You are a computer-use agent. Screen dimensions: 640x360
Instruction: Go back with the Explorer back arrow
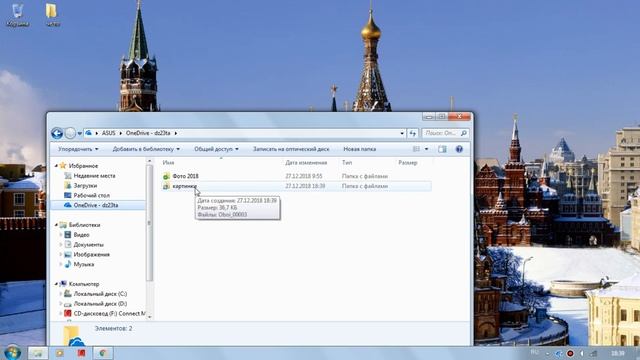tap(57, 133)
